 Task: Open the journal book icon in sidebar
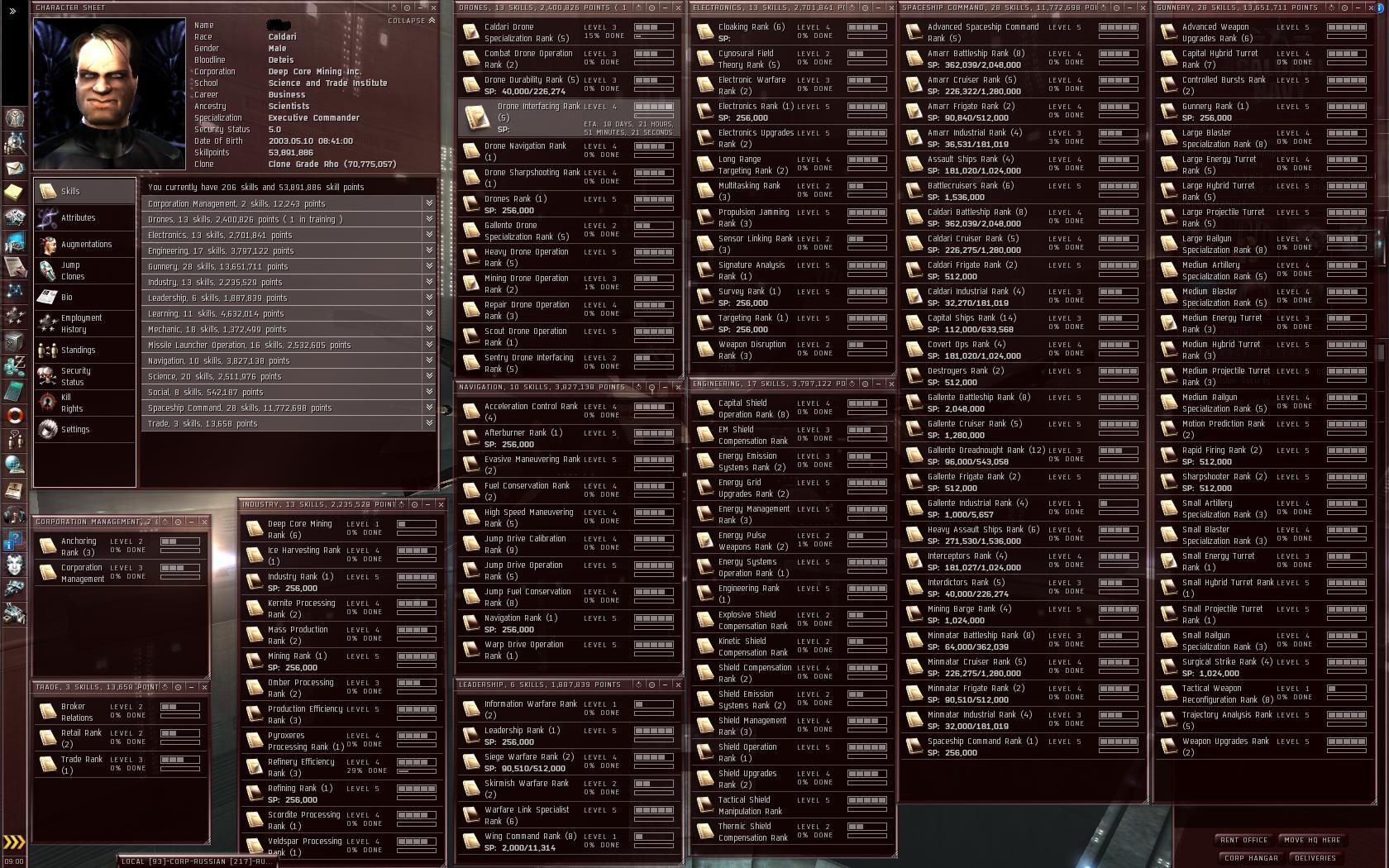click(14, 489)
